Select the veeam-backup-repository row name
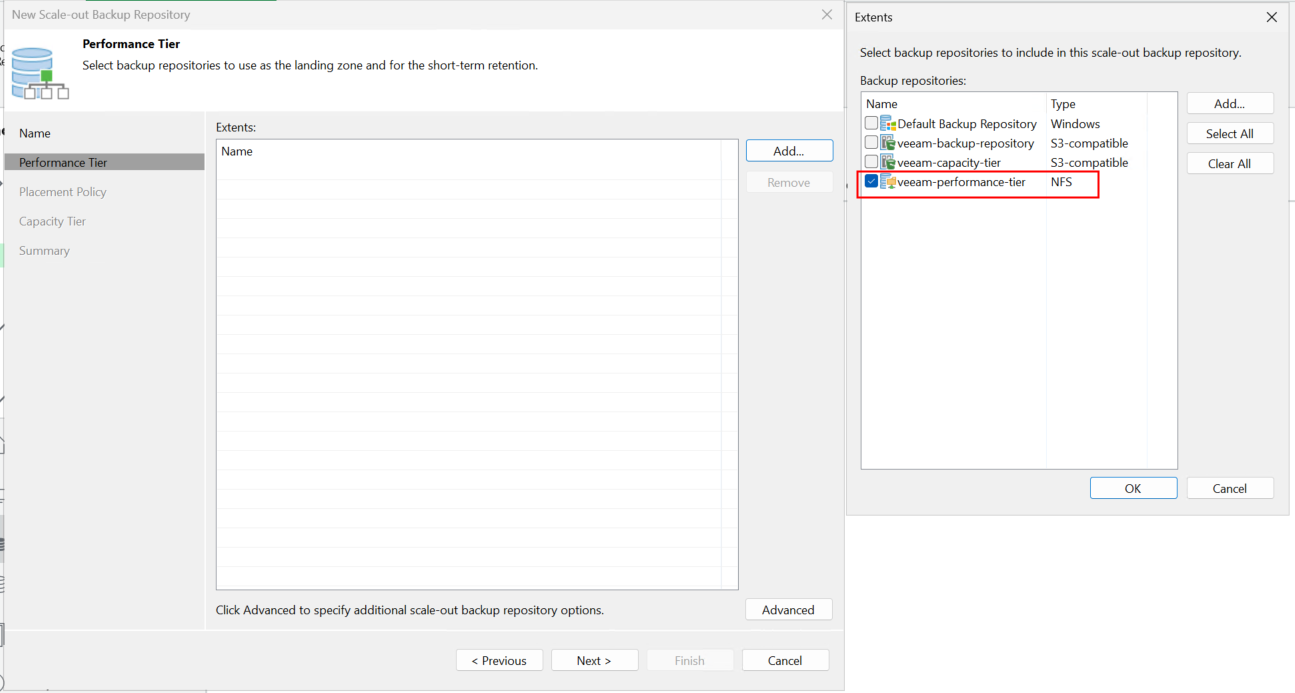Viewport: 1295px width, 693px height. tap(966, 143)
